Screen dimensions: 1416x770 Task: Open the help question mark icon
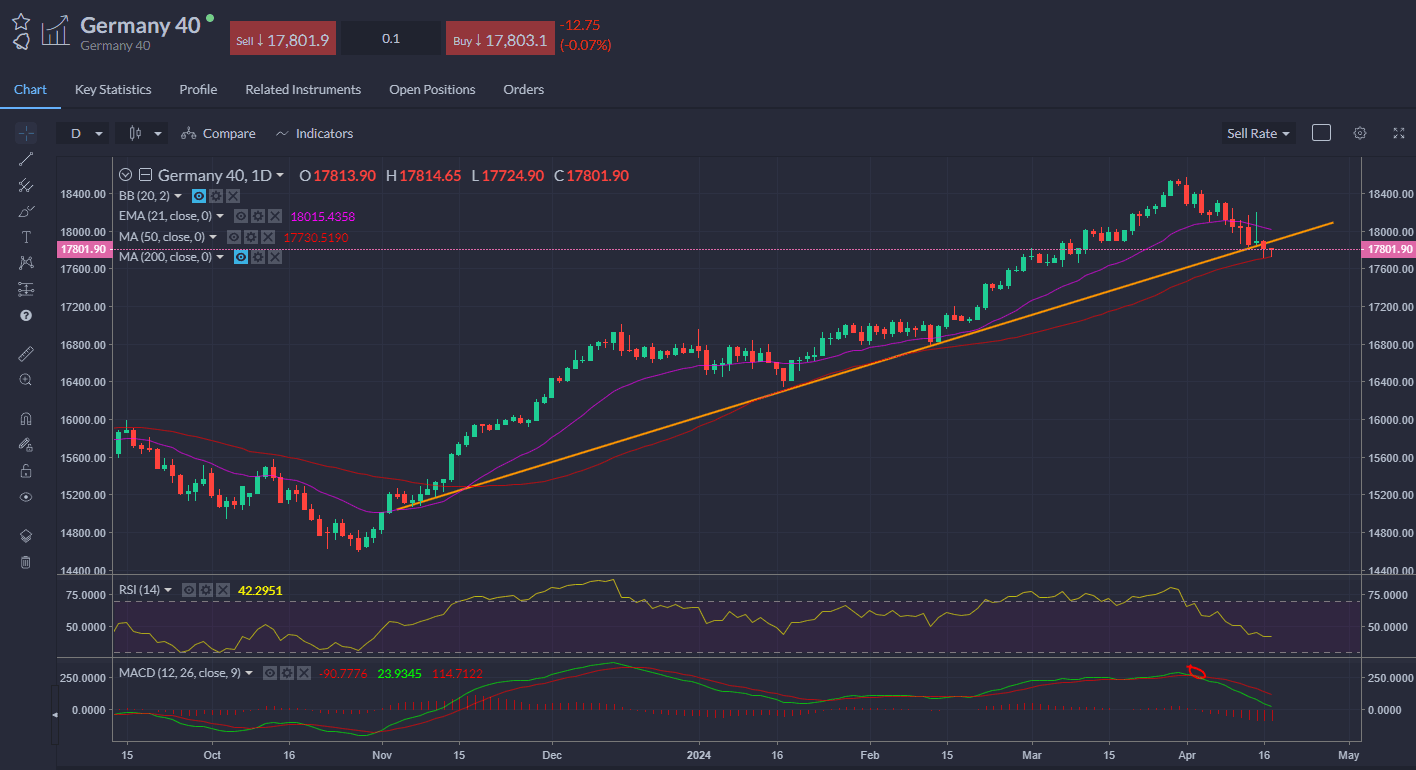26,315
